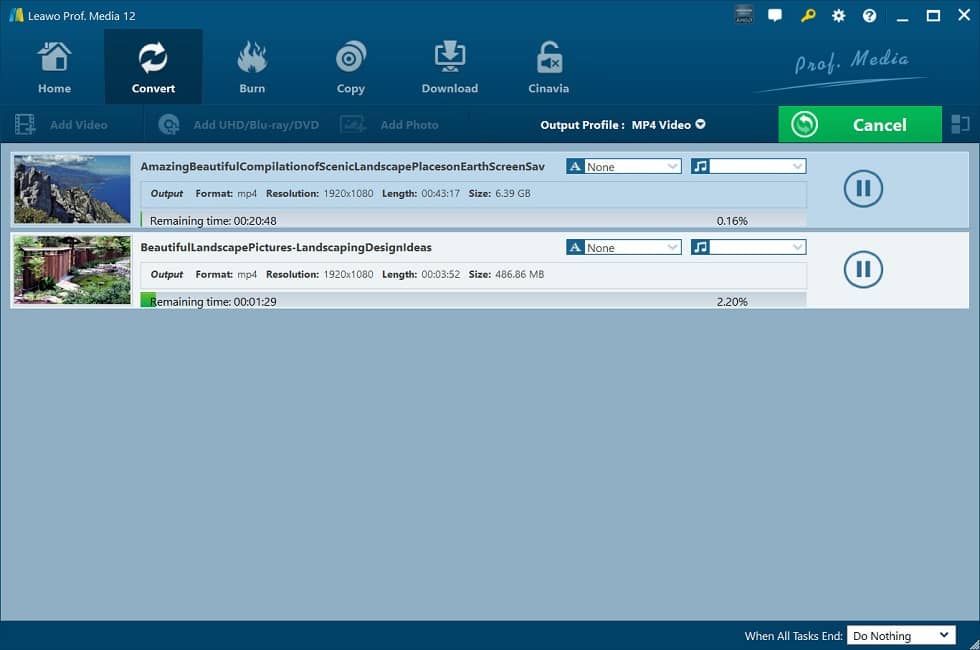Switch to the Convert module
Viewport: 980px width, 650px height.
pyautogui.click(x=153, y=67)
